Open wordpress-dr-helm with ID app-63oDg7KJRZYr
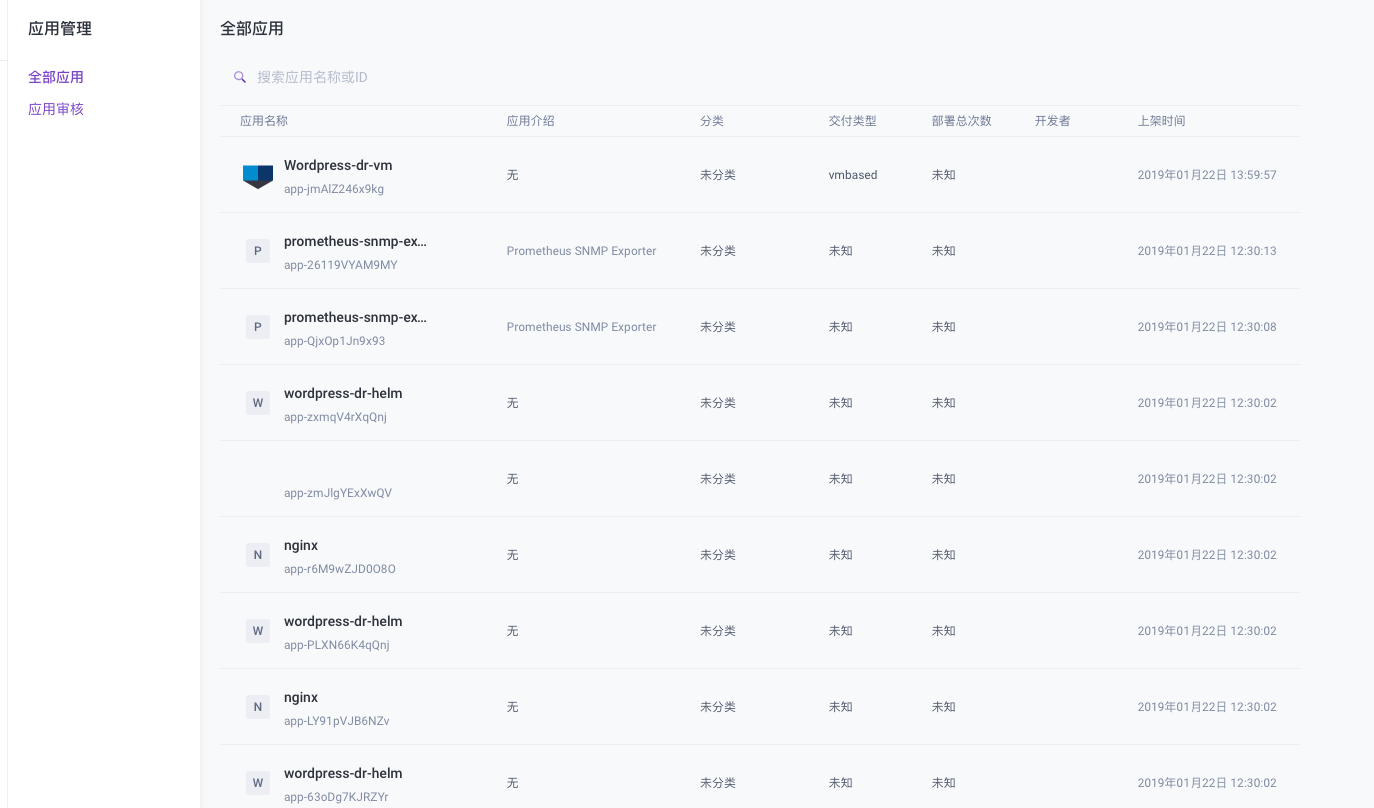The image size is (1374, 808). [x=343, y=773]
